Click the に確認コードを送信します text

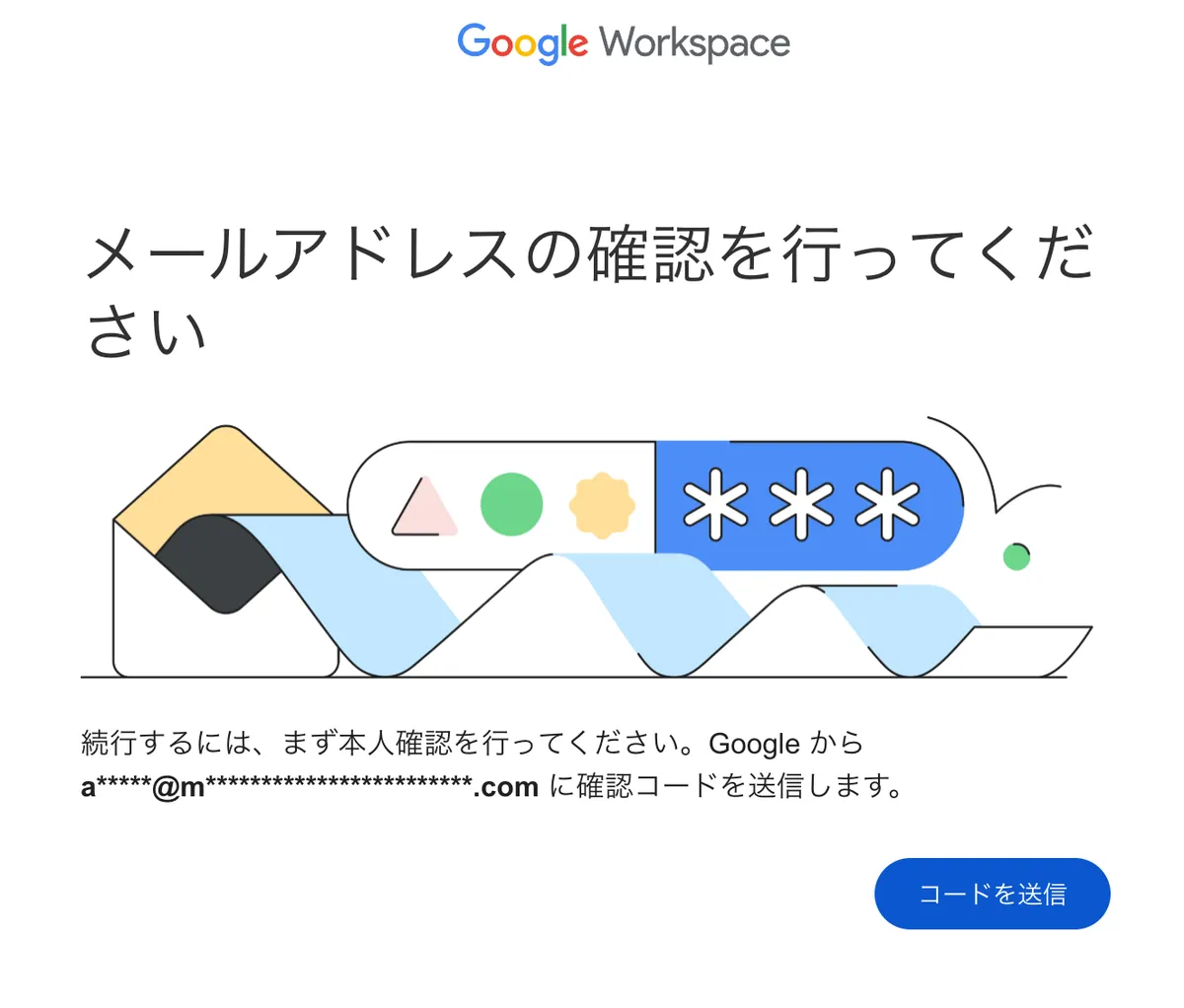[725, 787]
